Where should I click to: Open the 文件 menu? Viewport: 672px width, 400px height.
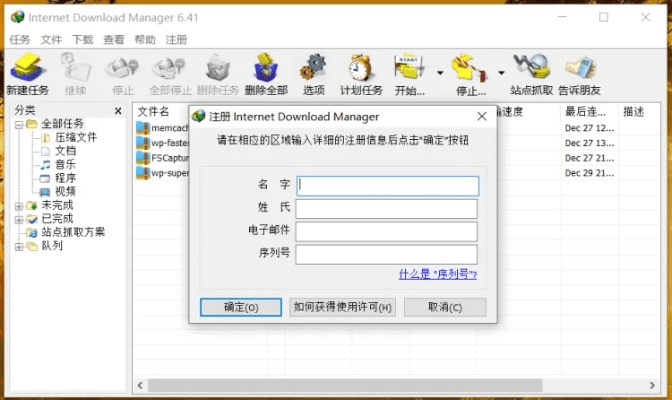51,40
